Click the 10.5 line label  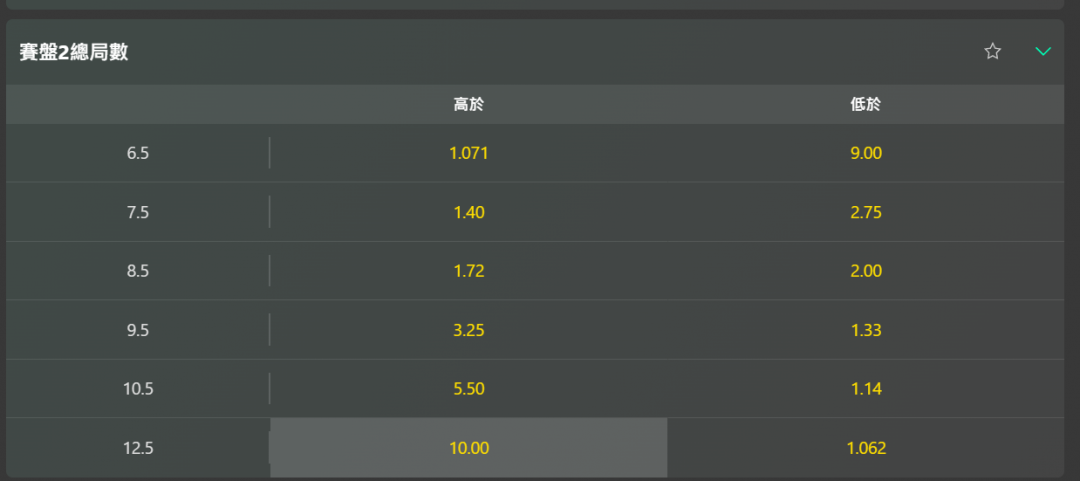coord(138,389)
